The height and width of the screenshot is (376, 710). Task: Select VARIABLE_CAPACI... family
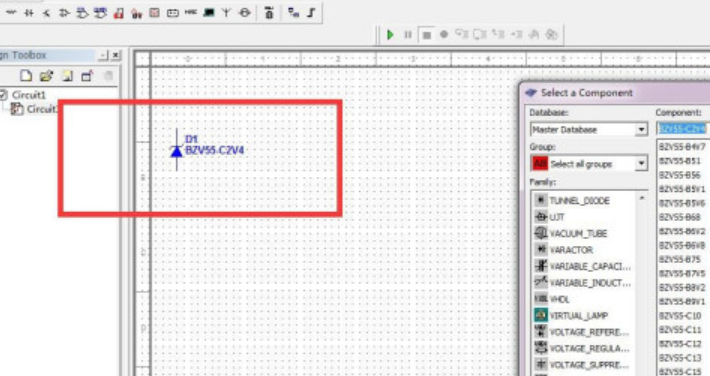coord(590,266)
